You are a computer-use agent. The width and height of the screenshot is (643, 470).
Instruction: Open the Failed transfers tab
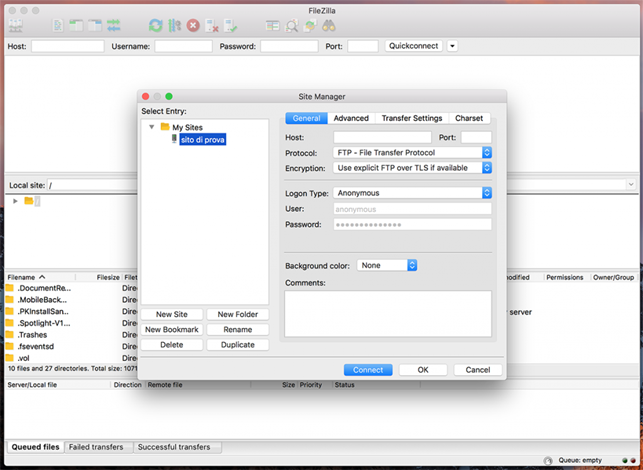(x=96, y=447)
